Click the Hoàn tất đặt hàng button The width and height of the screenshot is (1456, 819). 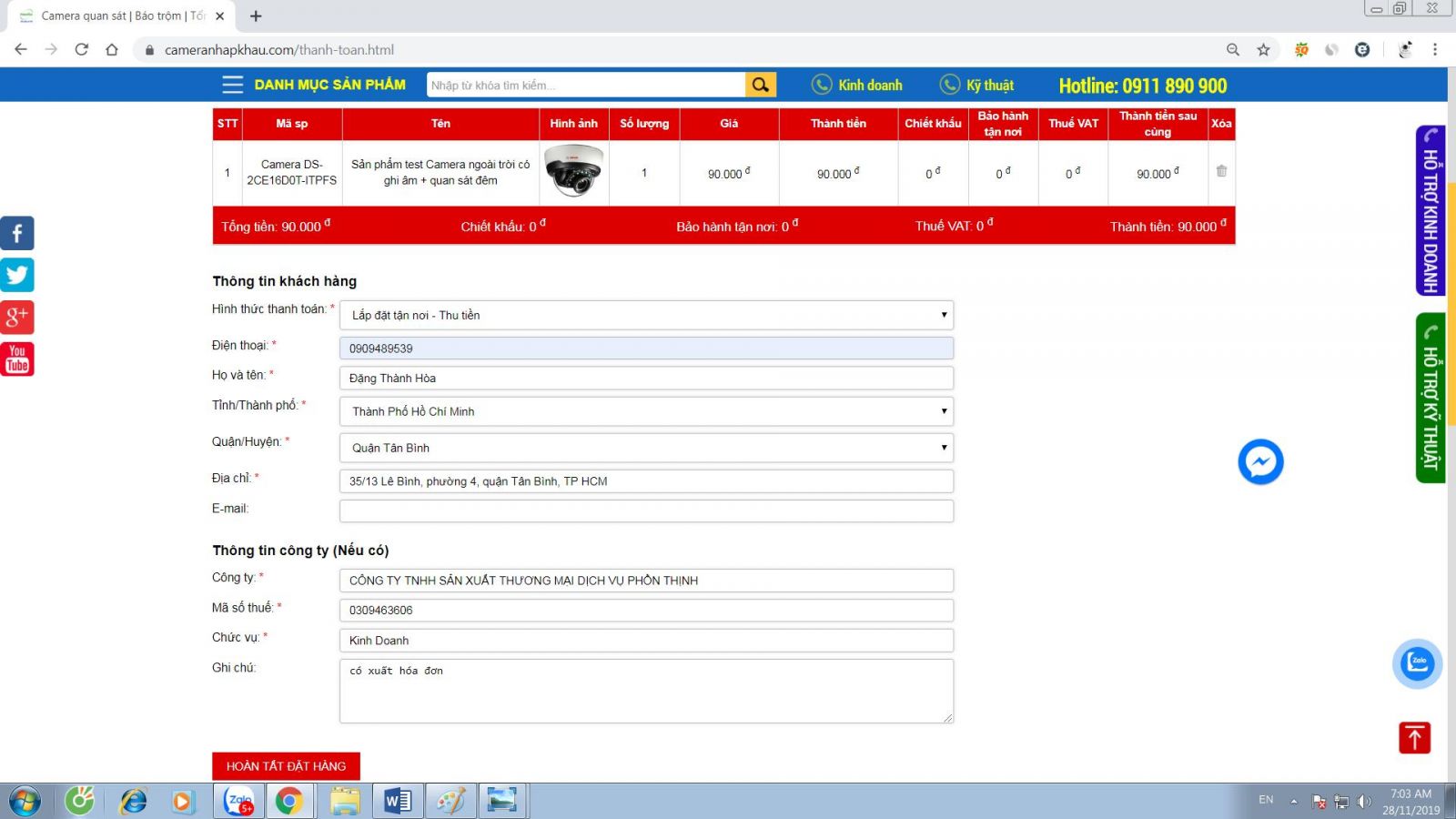coord(286,766)
